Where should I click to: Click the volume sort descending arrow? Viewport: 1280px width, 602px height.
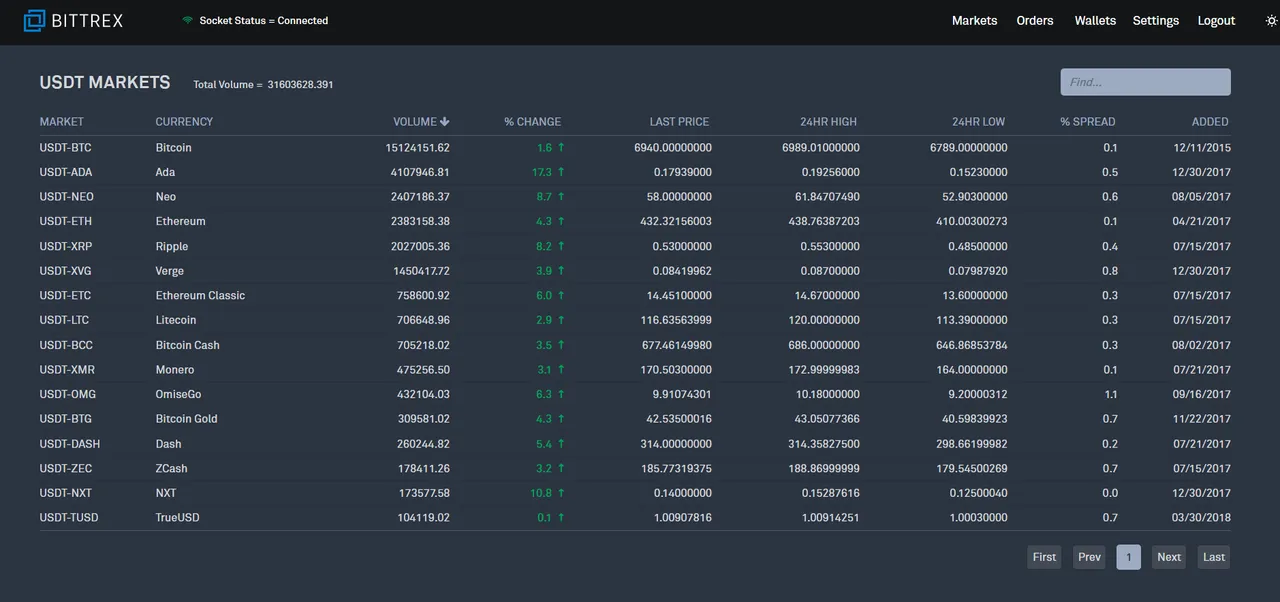pyautogui.click(x=445, y=122)
